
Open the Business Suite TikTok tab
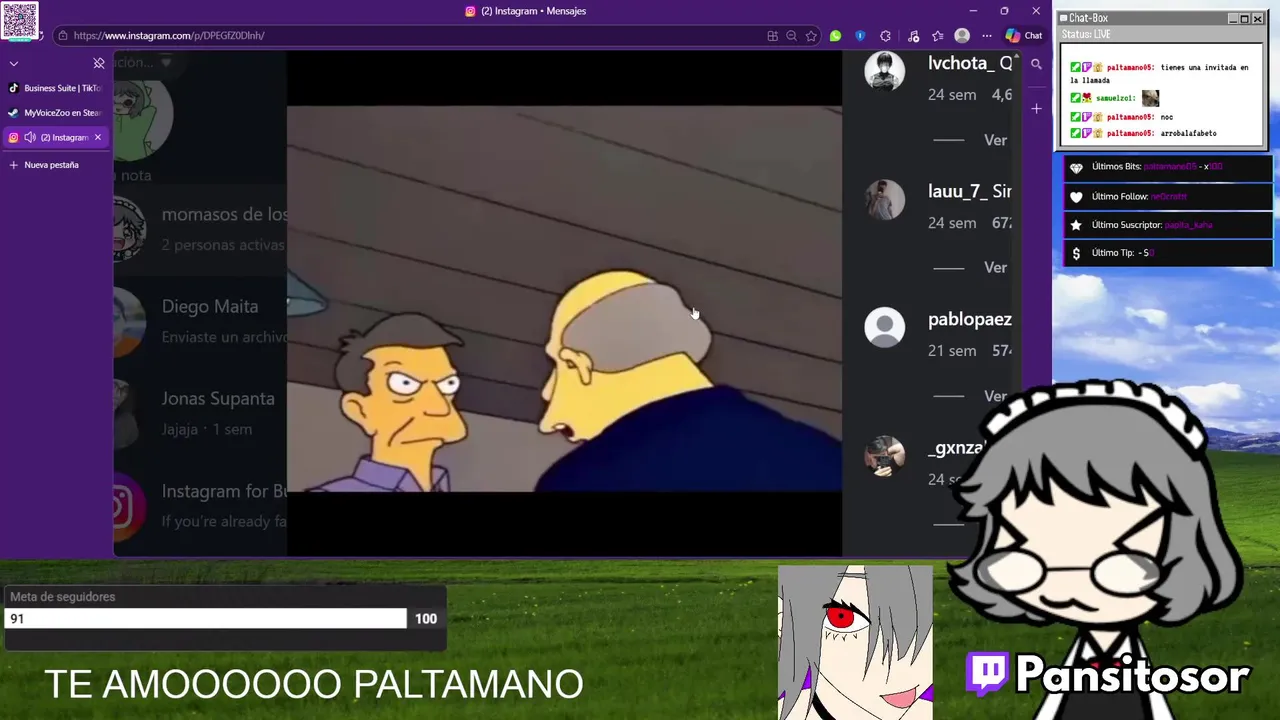point(57,88)
